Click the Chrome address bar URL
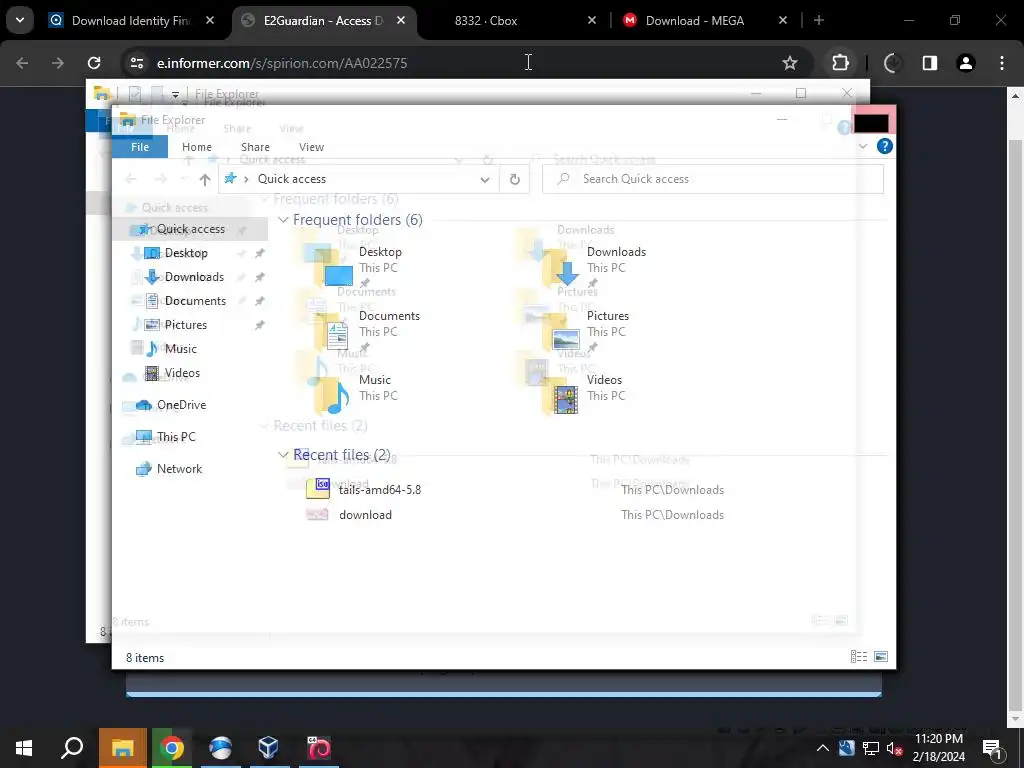The width and height of the screenshot is (1024, 768). (x=281, y=63)
